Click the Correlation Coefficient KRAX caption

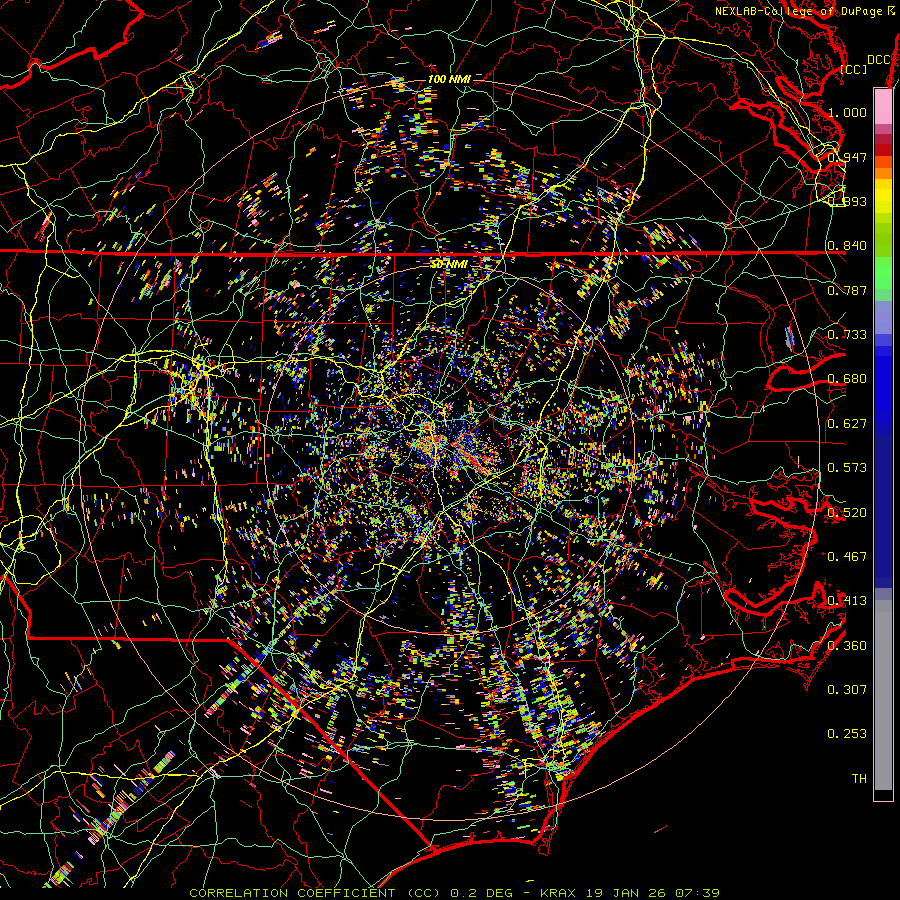(x=454, y=893)
